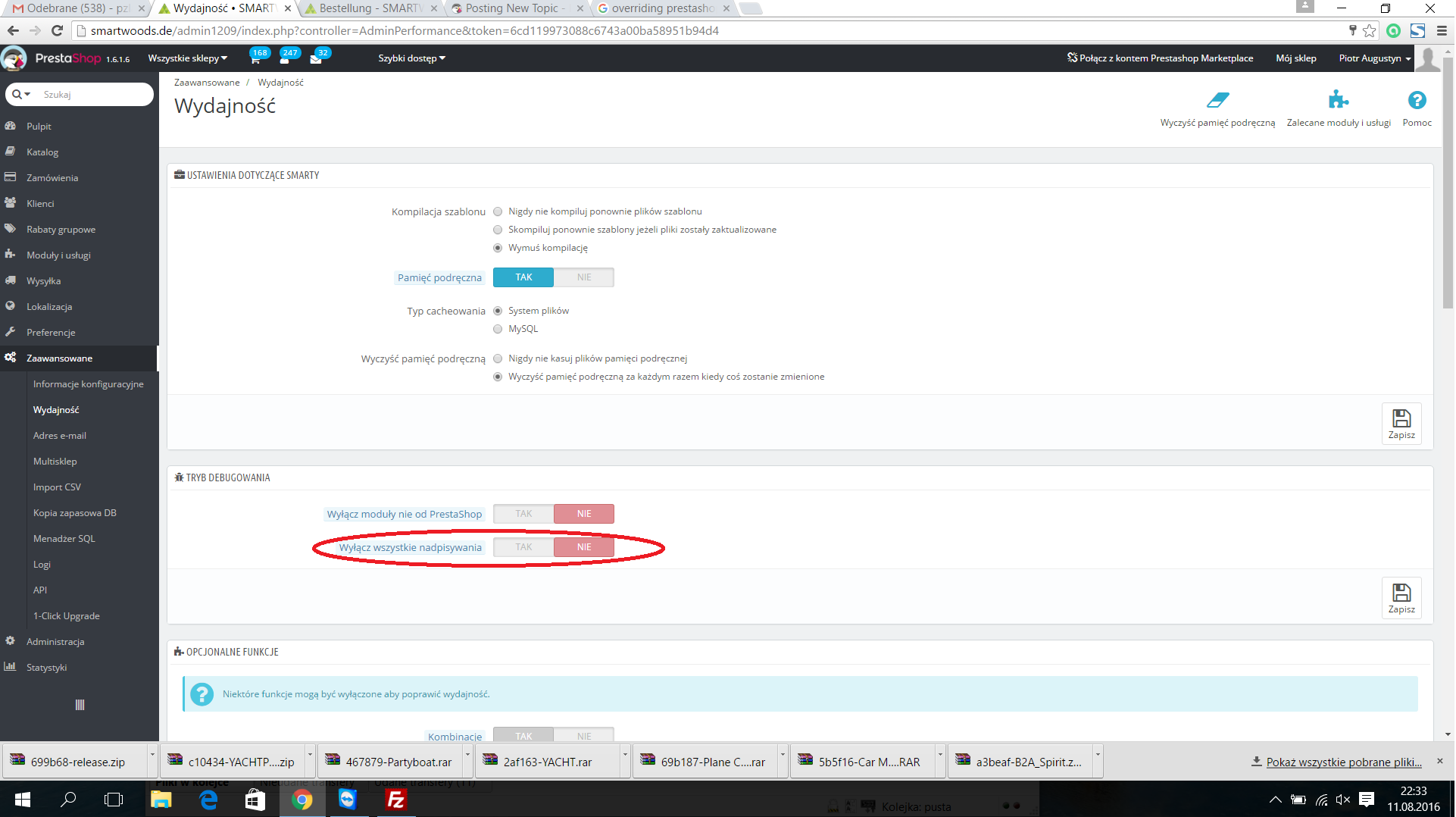Open the Pomoc help icon
The height and width of the screenshot is (817, 1456).
click(x=1417, y=100)
